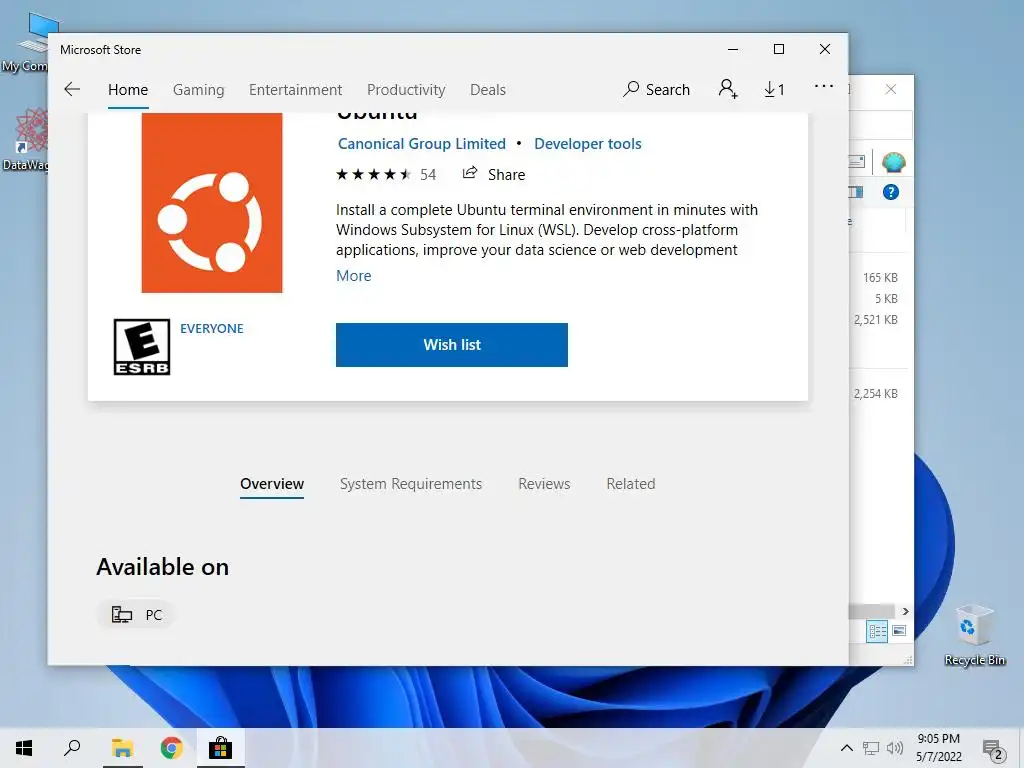Screen dimensions: 1024x768
Task: Switch to the Home tab
Action: tap(128, 89)
